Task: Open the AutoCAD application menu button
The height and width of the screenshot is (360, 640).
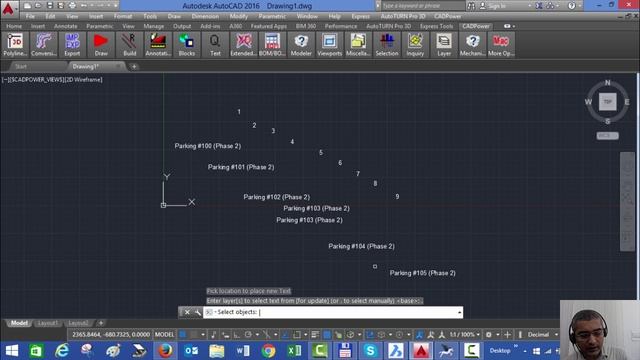Action: point(9,9)
